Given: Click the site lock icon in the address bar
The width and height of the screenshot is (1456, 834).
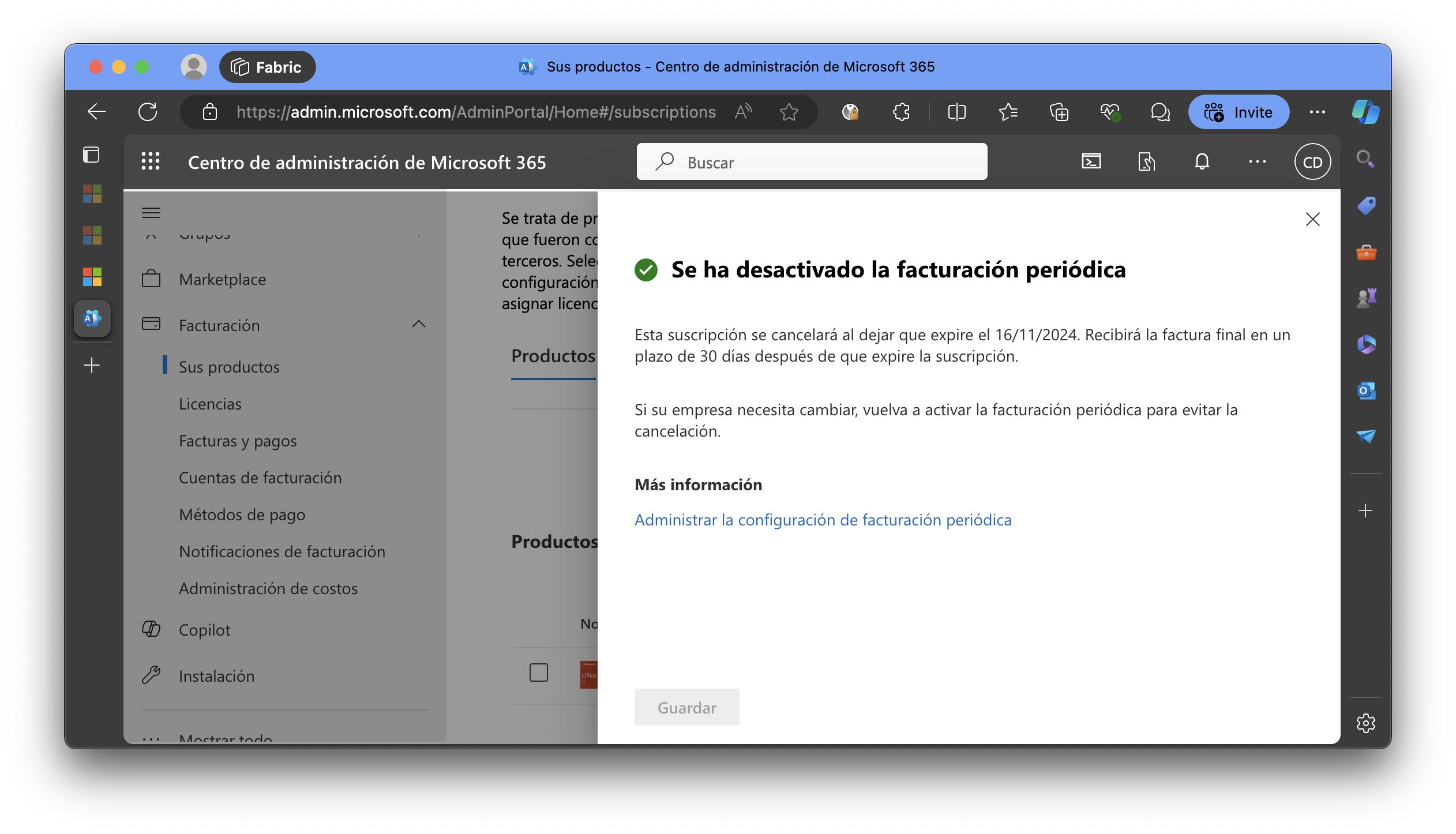Looking at the screenshot, I should [x=210, y=112].
